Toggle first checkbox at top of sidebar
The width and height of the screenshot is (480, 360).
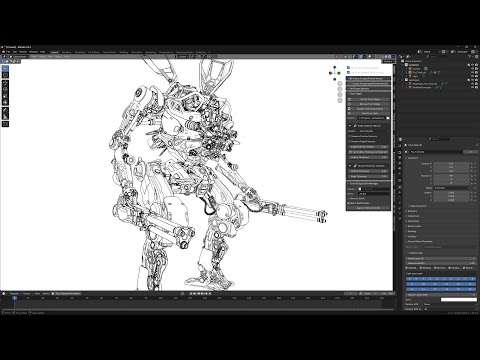348,68
